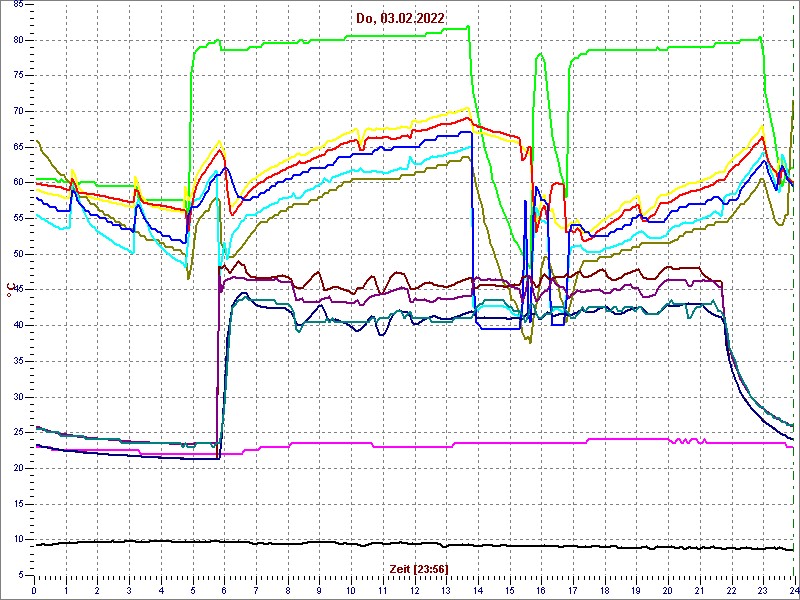Select the 65 value on temperature axis

tap(17, 147)
